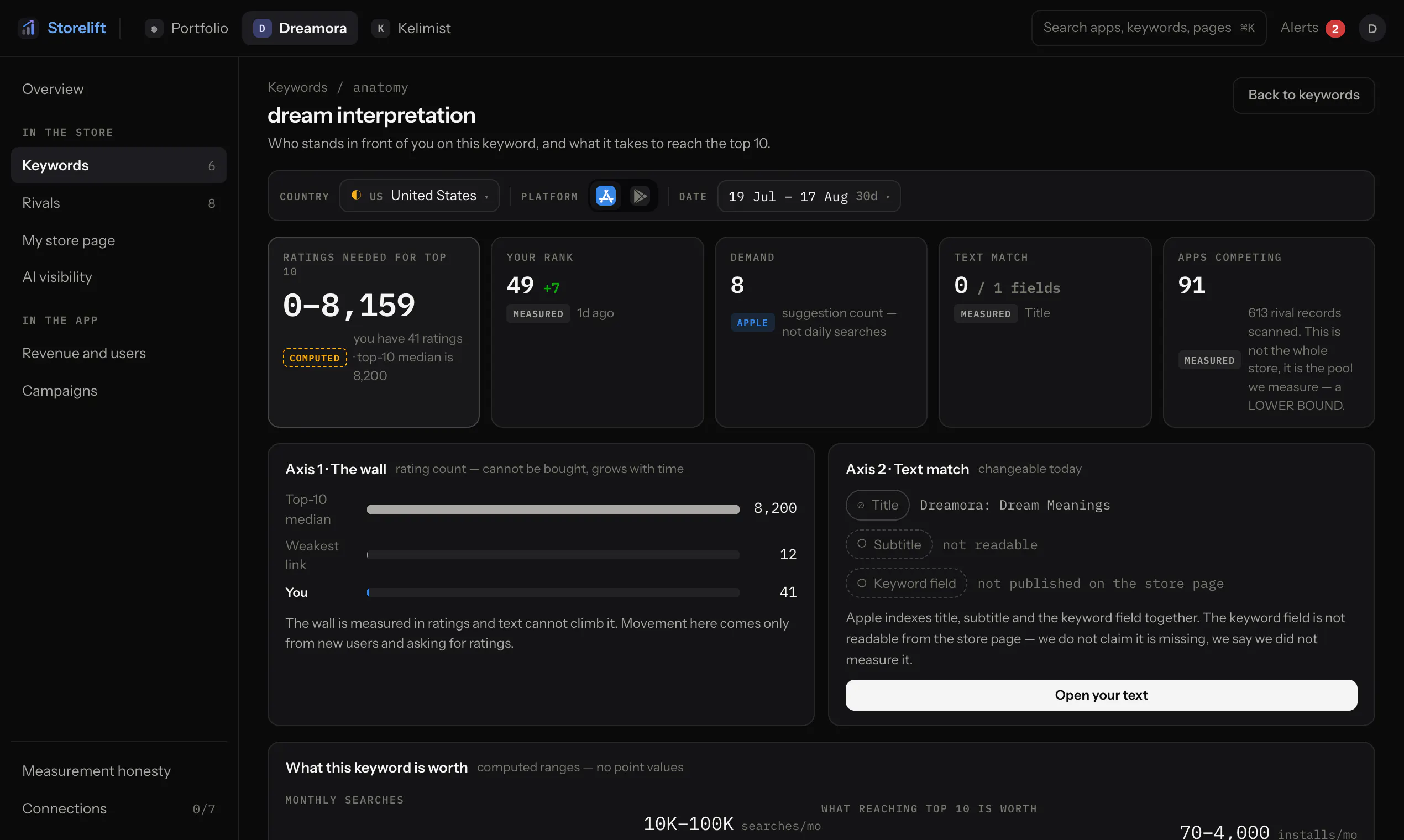1404x840 pixels.
Task: Open the Country dropdown set to United States
Action: click(x=419, y=196)
